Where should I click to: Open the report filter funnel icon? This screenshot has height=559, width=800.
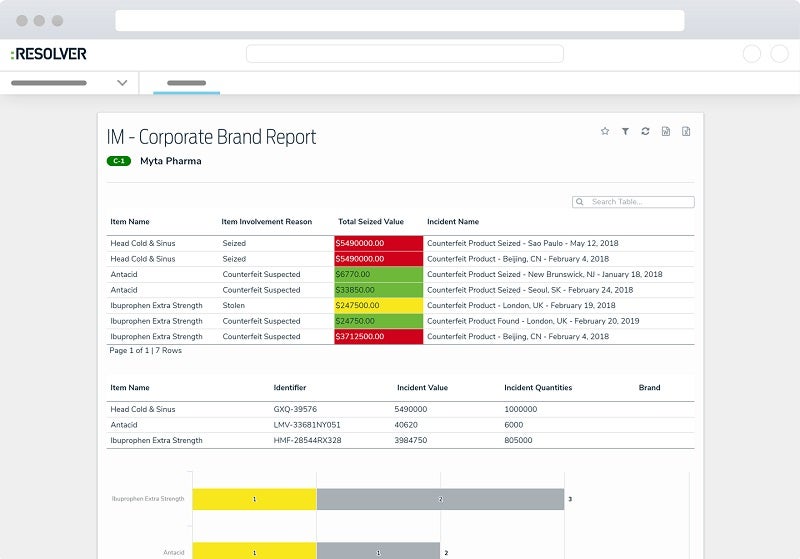click(x=625, y=131)
